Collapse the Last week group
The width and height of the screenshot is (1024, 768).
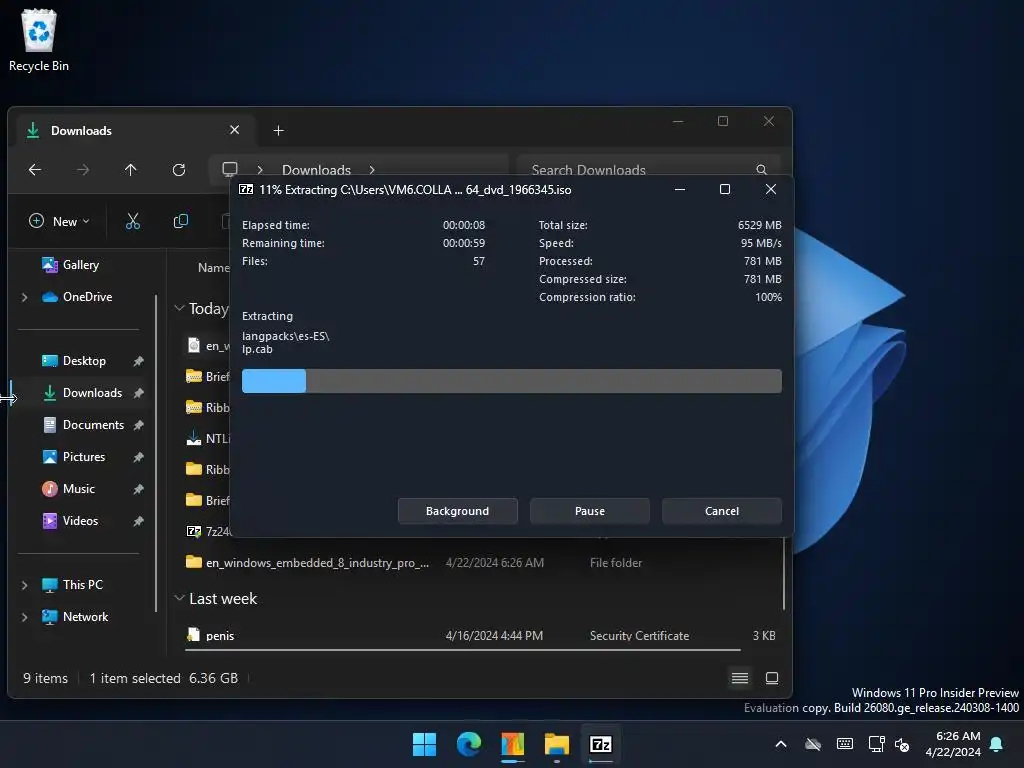coord(179,598)
